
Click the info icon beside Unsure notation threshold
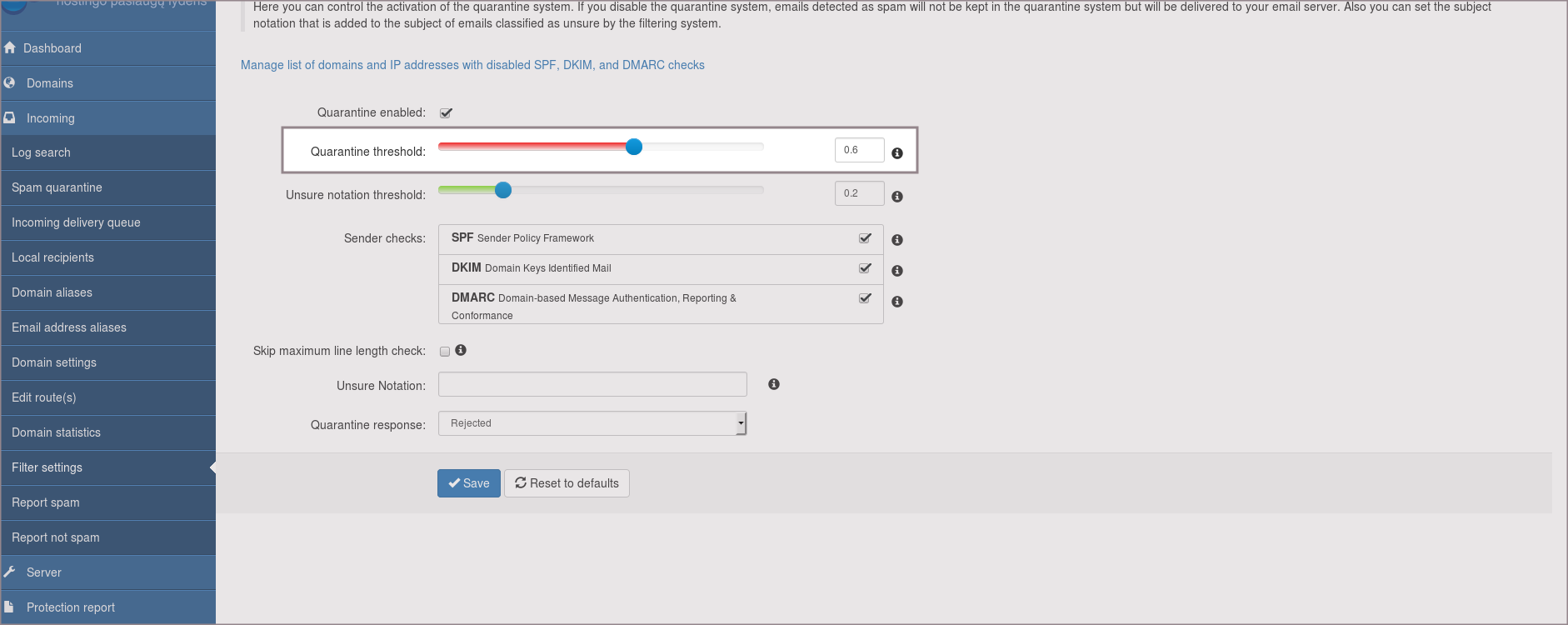point(896,197)
